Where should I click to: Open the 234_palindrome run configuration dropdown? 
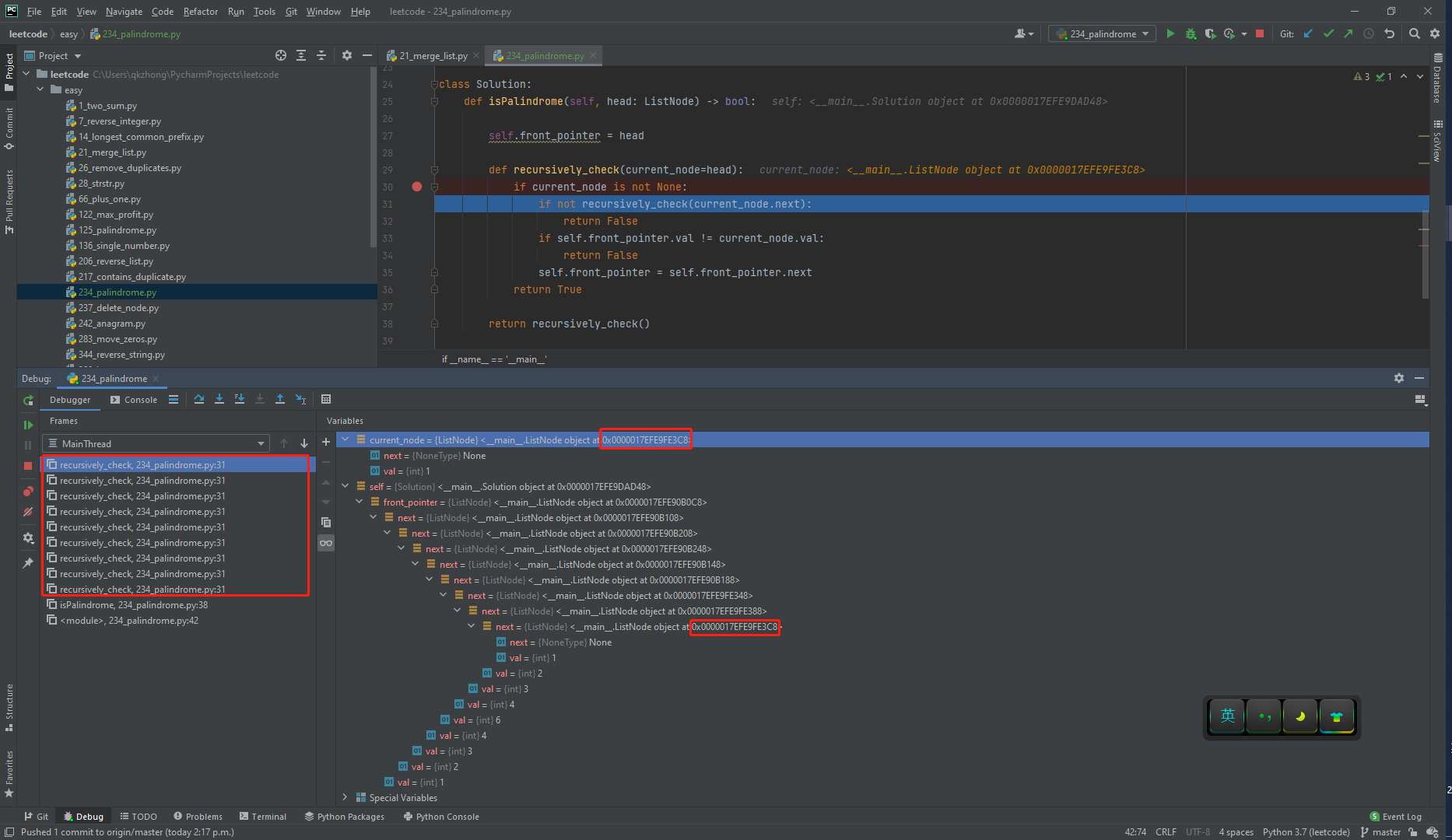click(1102, 33)
